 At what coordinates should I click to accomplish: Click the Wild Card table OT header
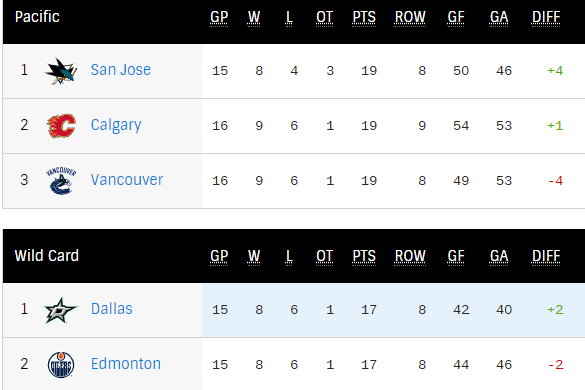pyautogui.click(x=324, y=257)
